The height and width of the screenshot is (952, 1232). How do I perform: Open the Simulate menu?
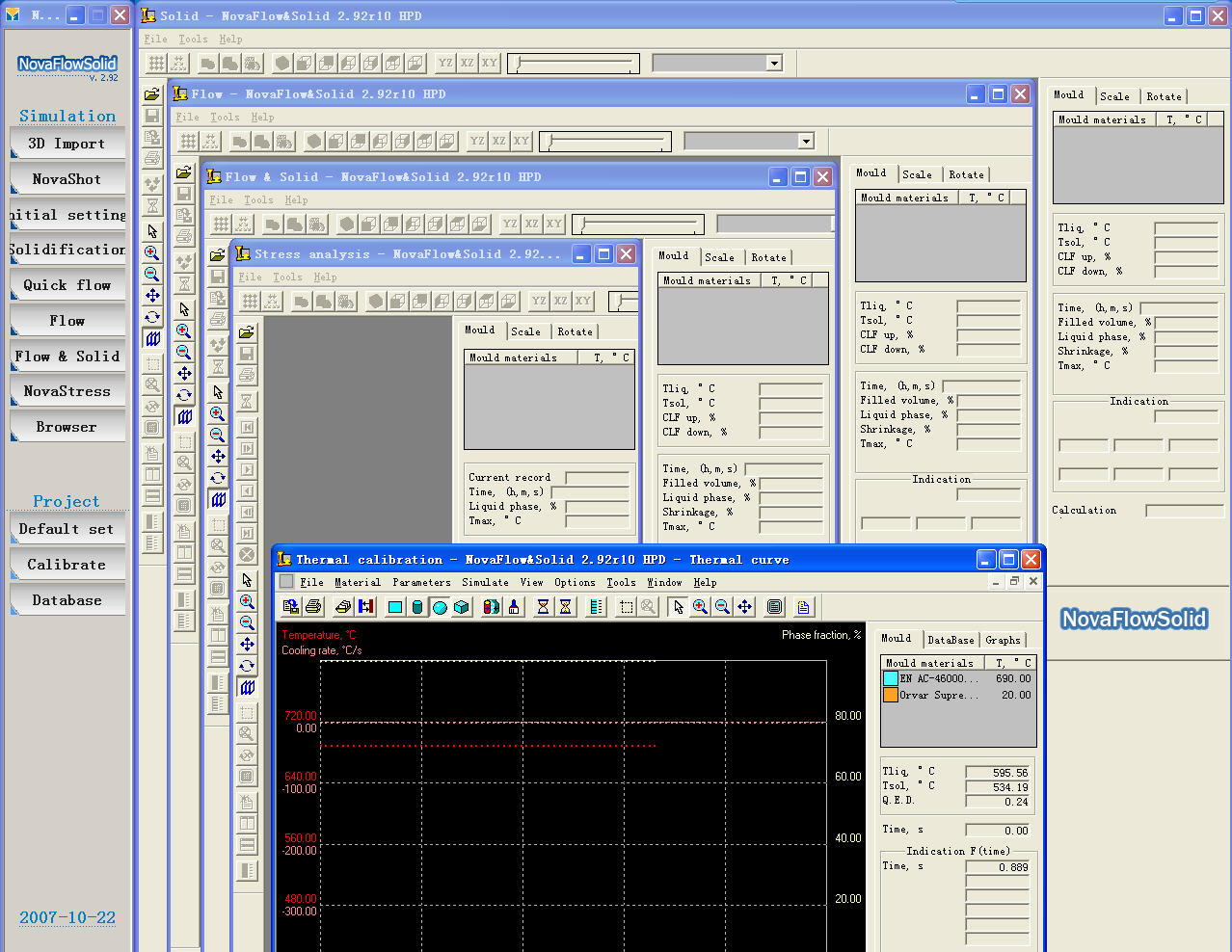pos(485,583)
